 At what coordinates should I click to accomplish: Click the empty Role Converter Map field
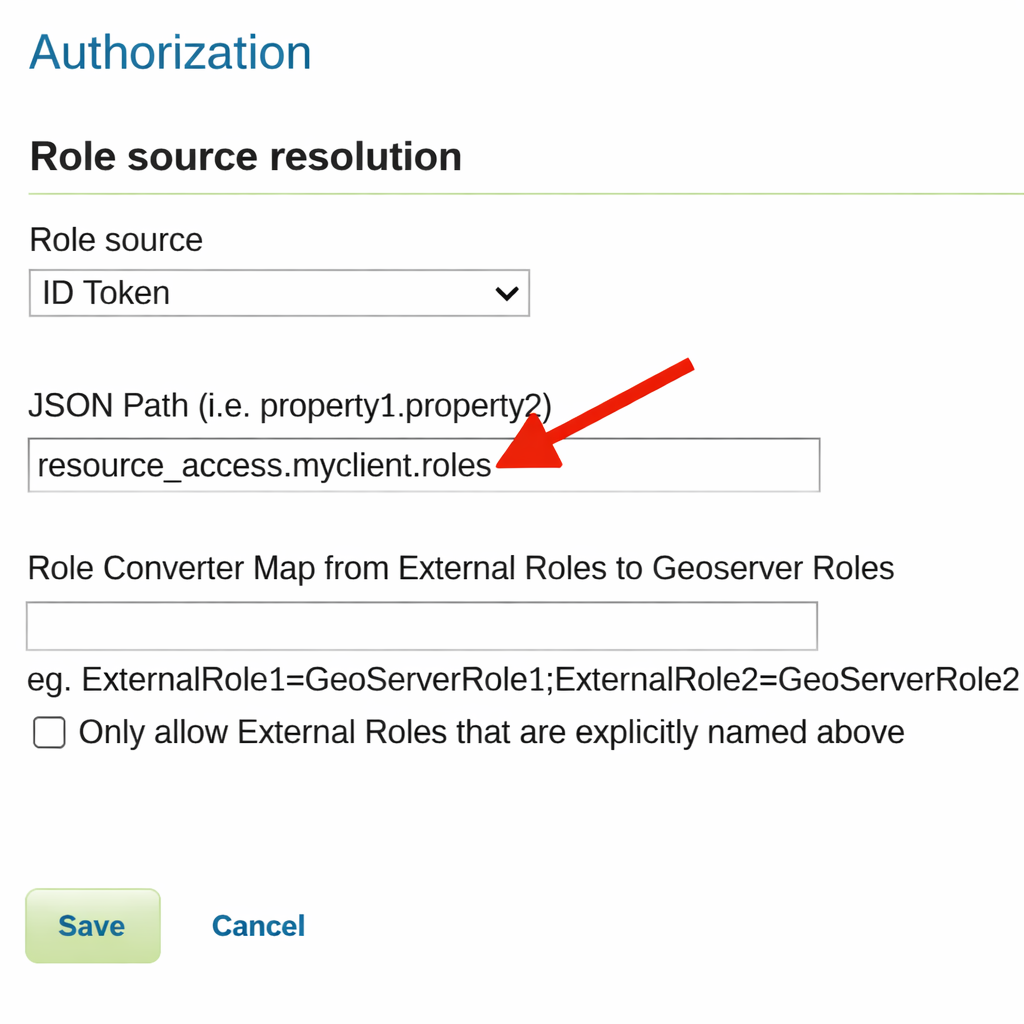pos(421,626)
